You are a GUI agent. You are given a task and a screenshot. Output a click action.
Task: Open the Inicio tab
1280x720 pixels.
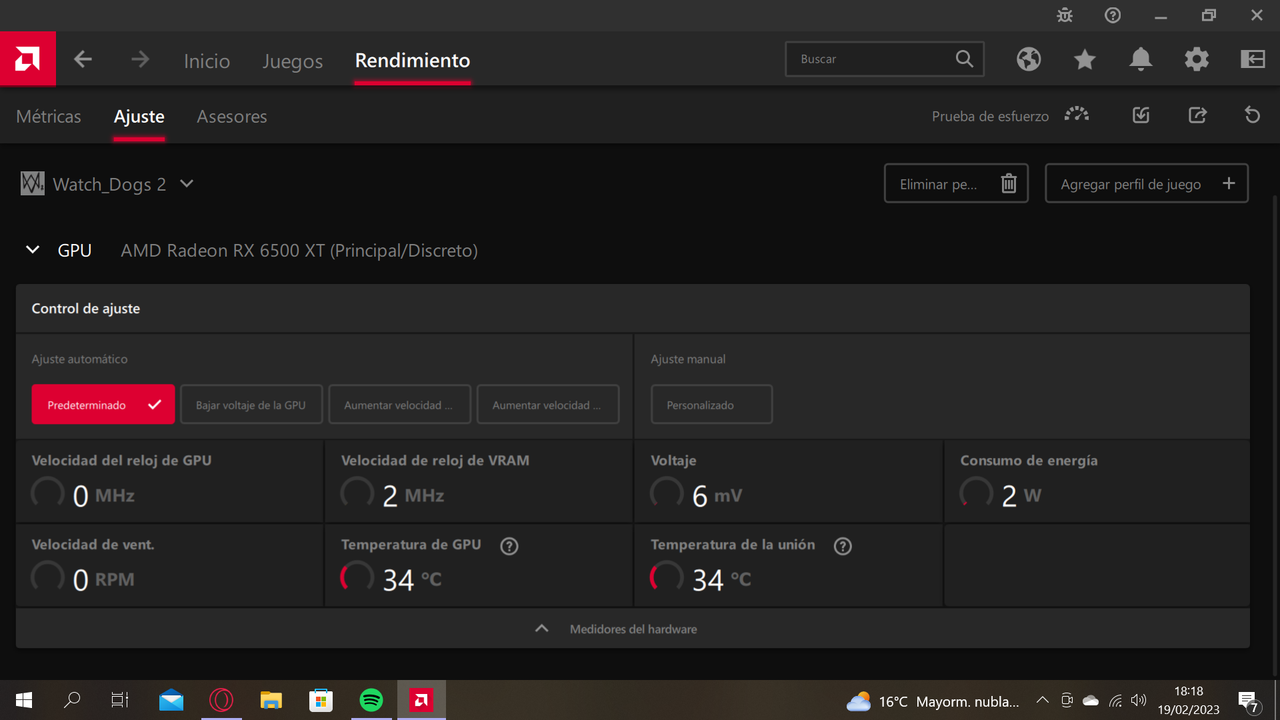(207, 61)
